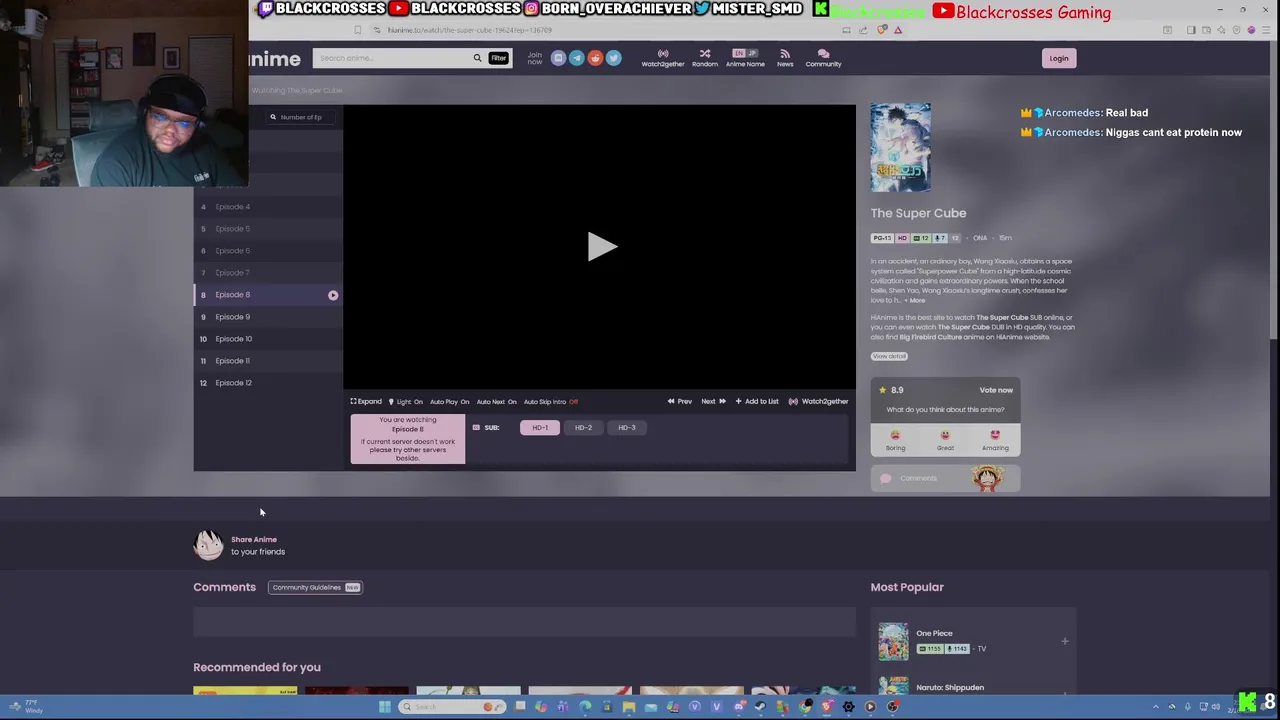Image resolution: width=1280 pixels, height=720 pixels.
Task: Skip to the Next episode
Action: pyautogui.click(x=713, y=401)
